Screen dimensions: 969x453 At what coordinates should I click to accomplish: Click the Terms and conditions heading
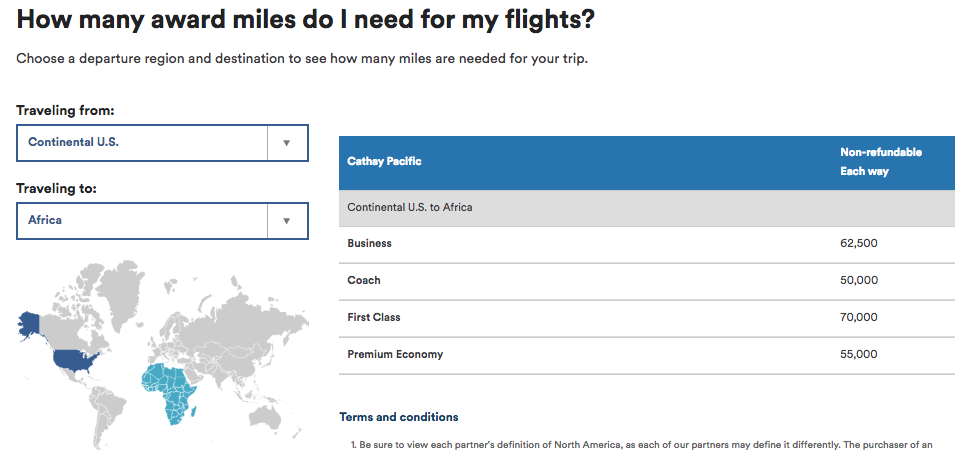point(399,417)
